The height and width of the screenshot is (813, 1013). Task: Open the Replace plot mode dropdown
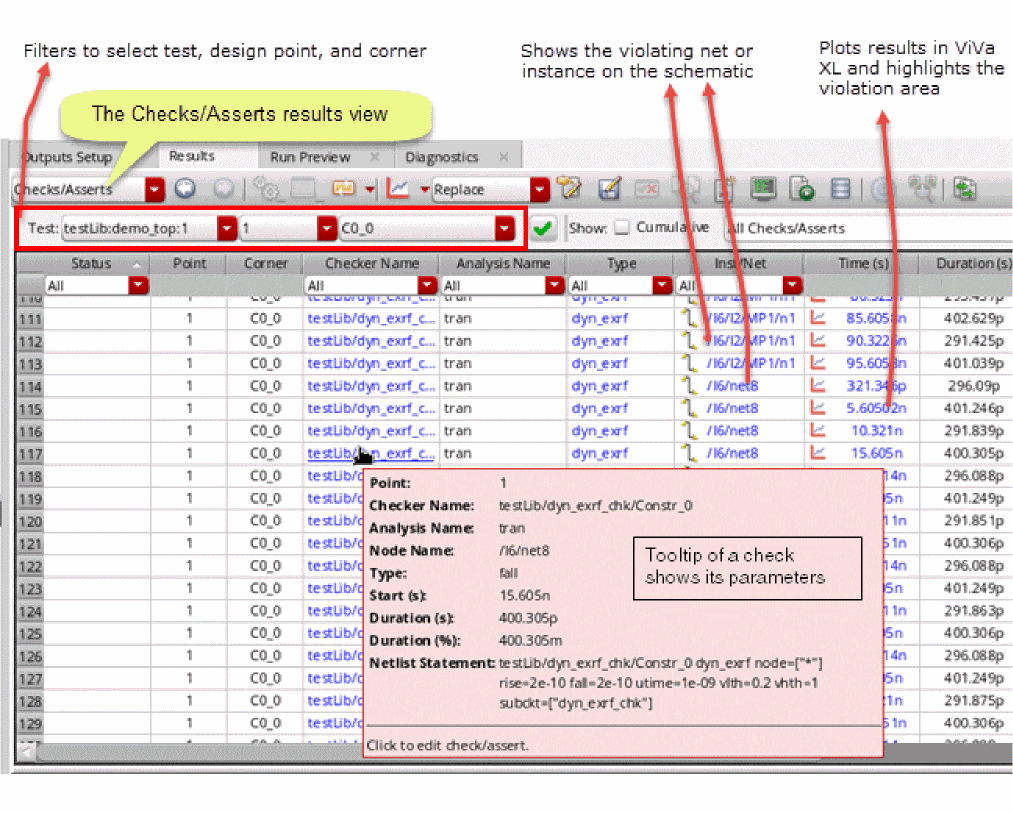540,189
